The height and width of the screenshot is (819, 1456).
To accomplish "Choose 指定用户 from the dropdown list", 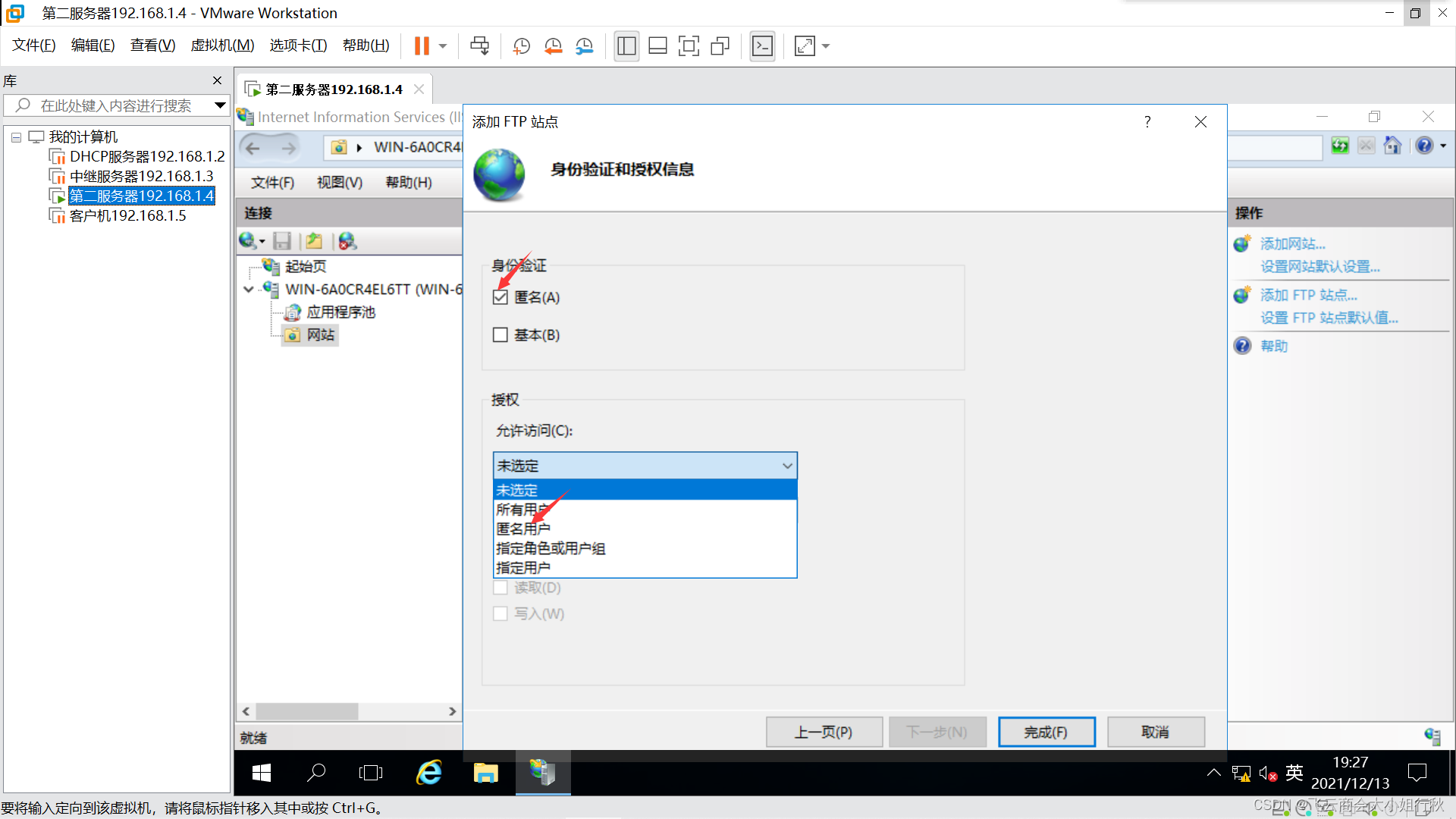I will pyautogui.click(x=645, y=568).
